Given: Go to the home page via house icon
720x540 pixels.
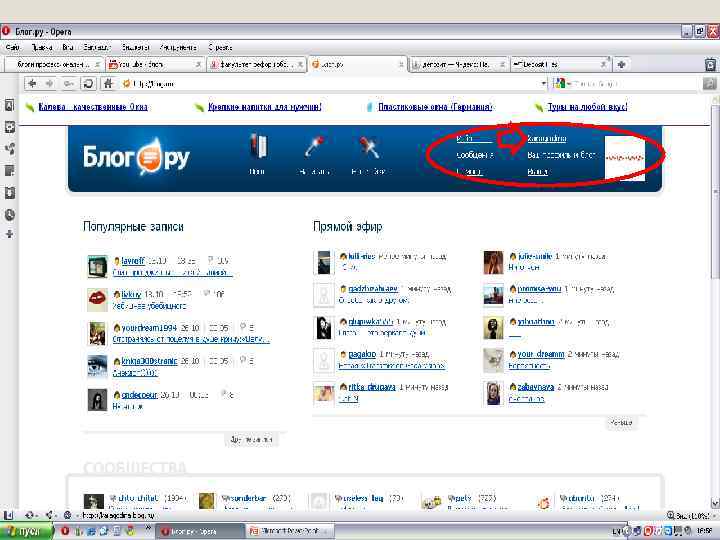Looking at the screenshot, I should [108, 84].
